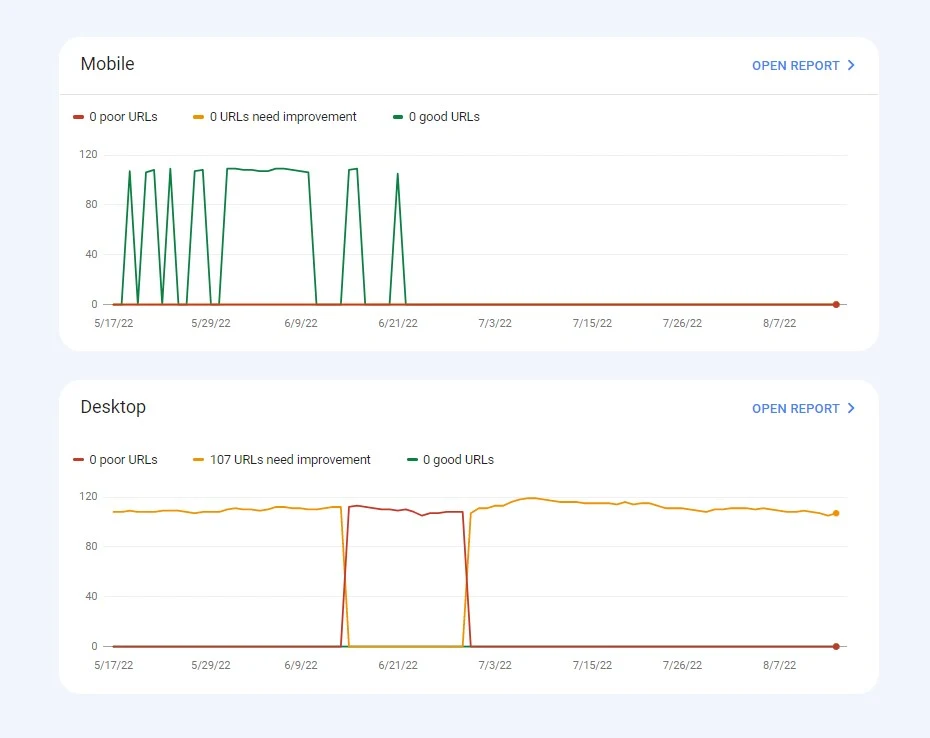Select Mobile '0 good URLs' green legend marker
The height and width of the screenshot is (738, 930).
(x=398, y=117)
